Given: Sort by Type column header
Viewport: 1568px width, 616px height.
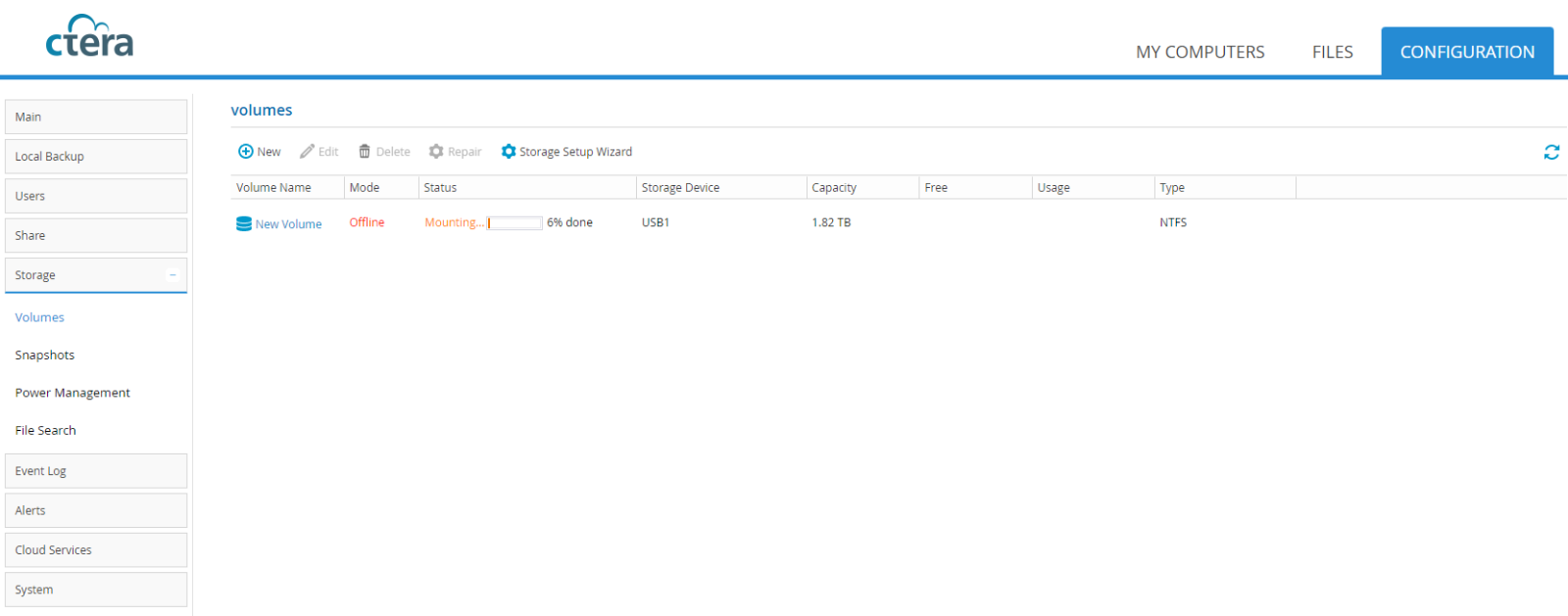Looking at the screenshot, I should [x=1225, y=187].
